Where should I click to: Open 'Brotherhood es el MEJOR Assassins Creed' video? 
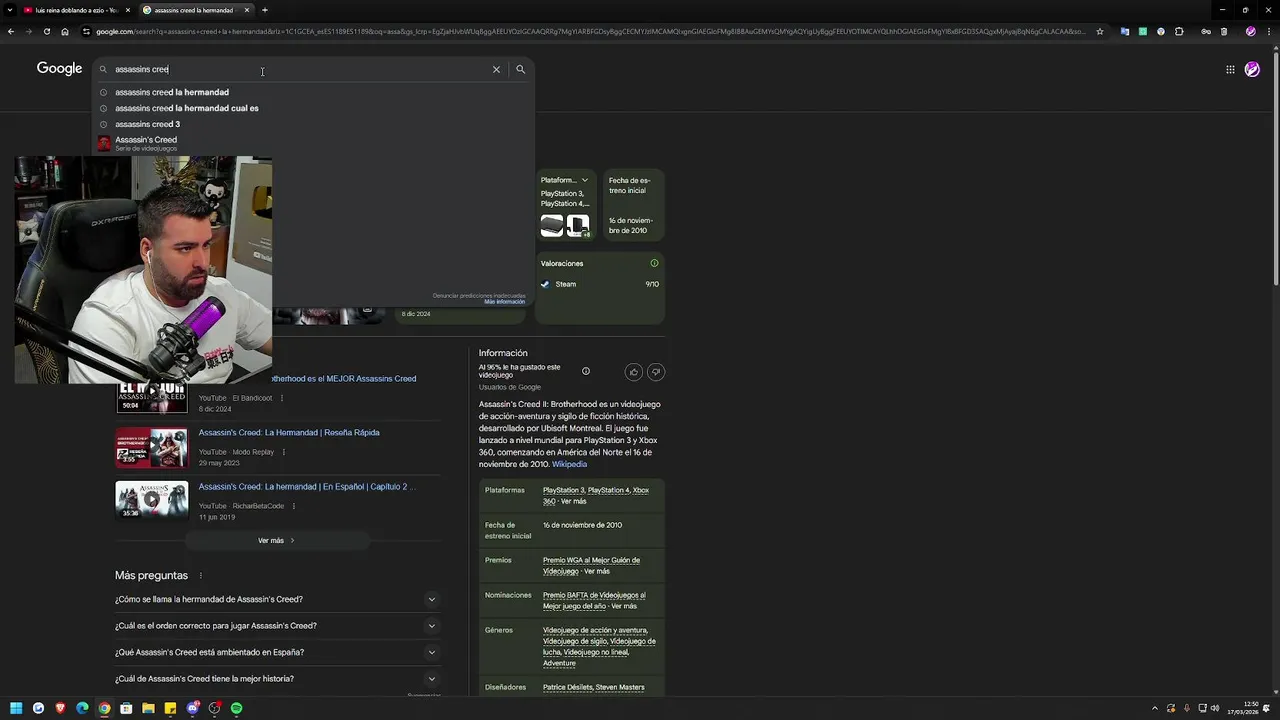click(x=344, y=378)
